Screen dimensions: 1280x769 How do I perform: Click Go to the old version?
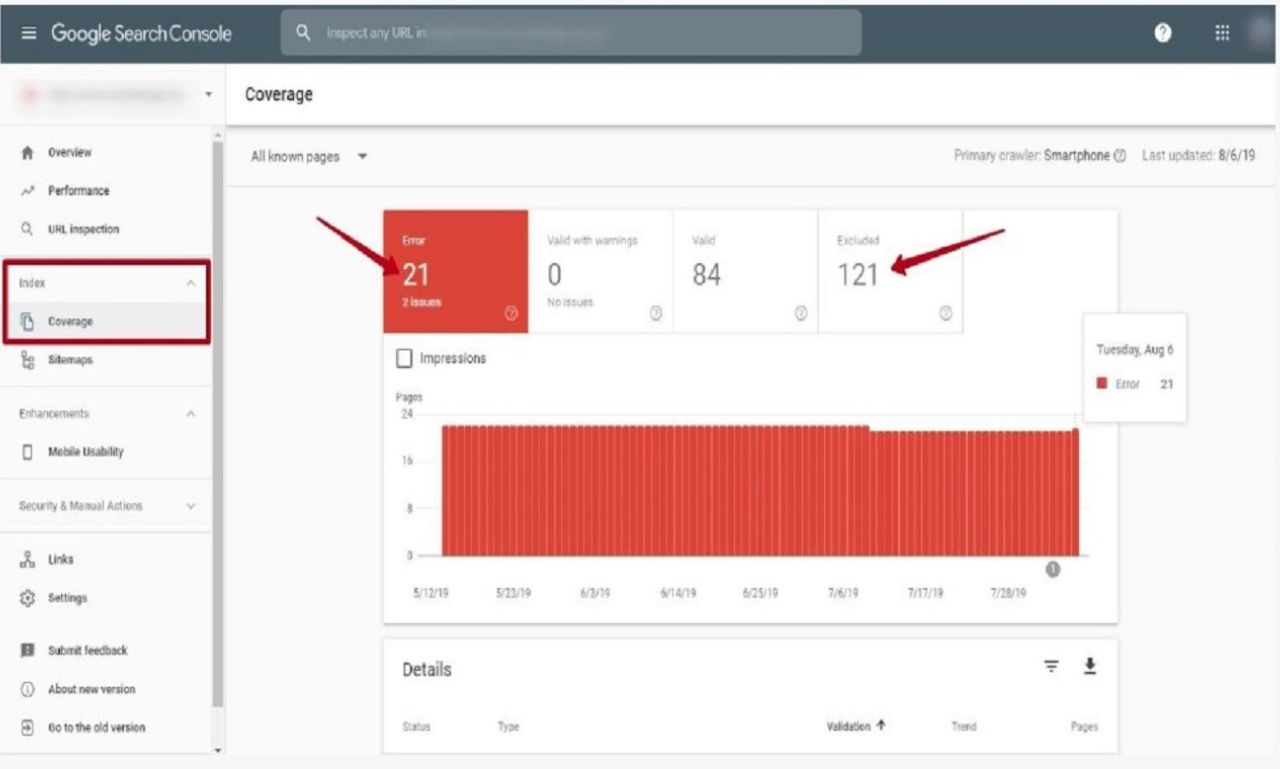point(96,728)
